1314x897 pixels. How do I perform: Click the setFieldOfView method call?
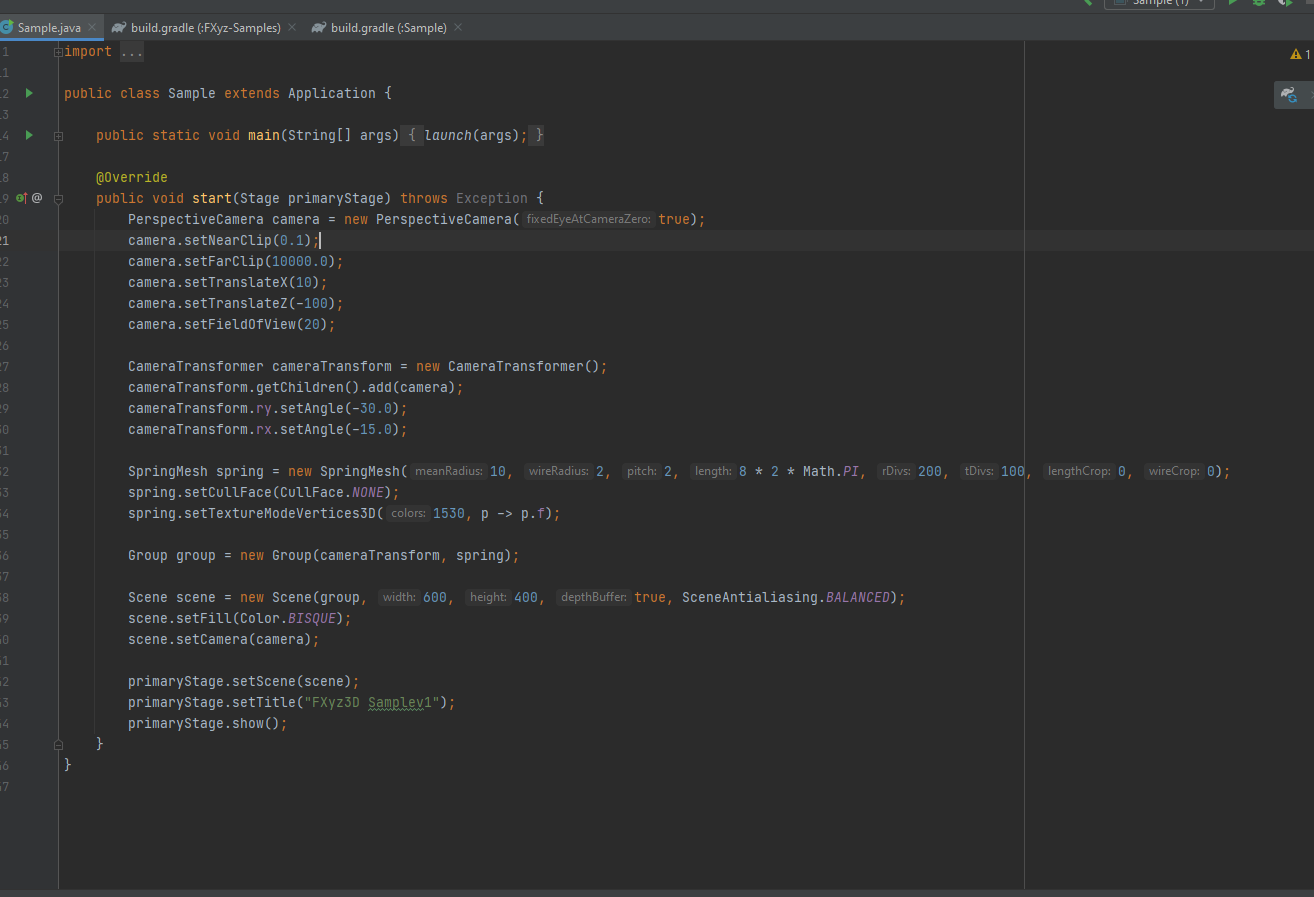[240, 324]
